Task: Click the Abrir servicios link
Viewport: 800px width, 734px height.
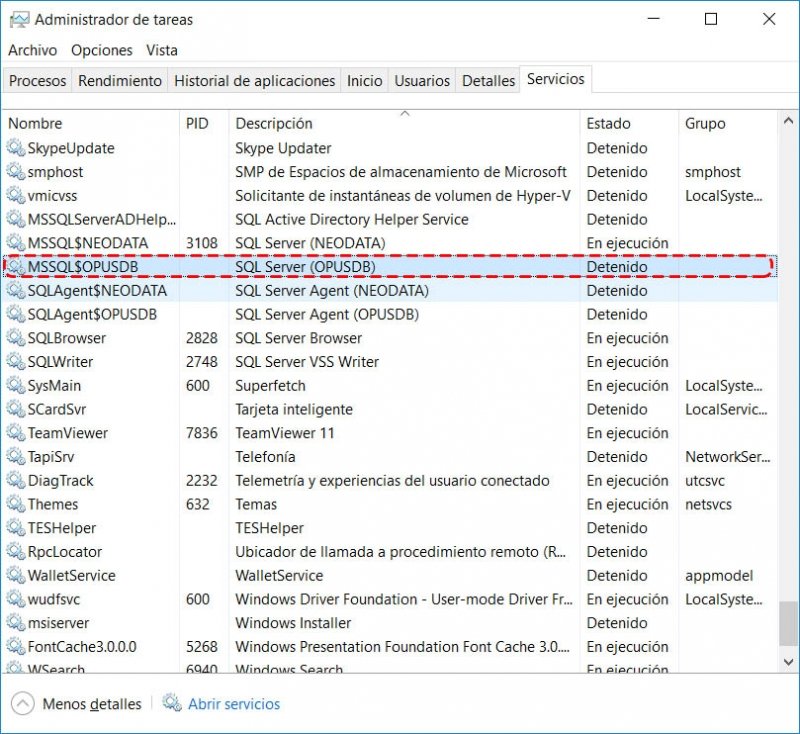Action: (234, 704)
